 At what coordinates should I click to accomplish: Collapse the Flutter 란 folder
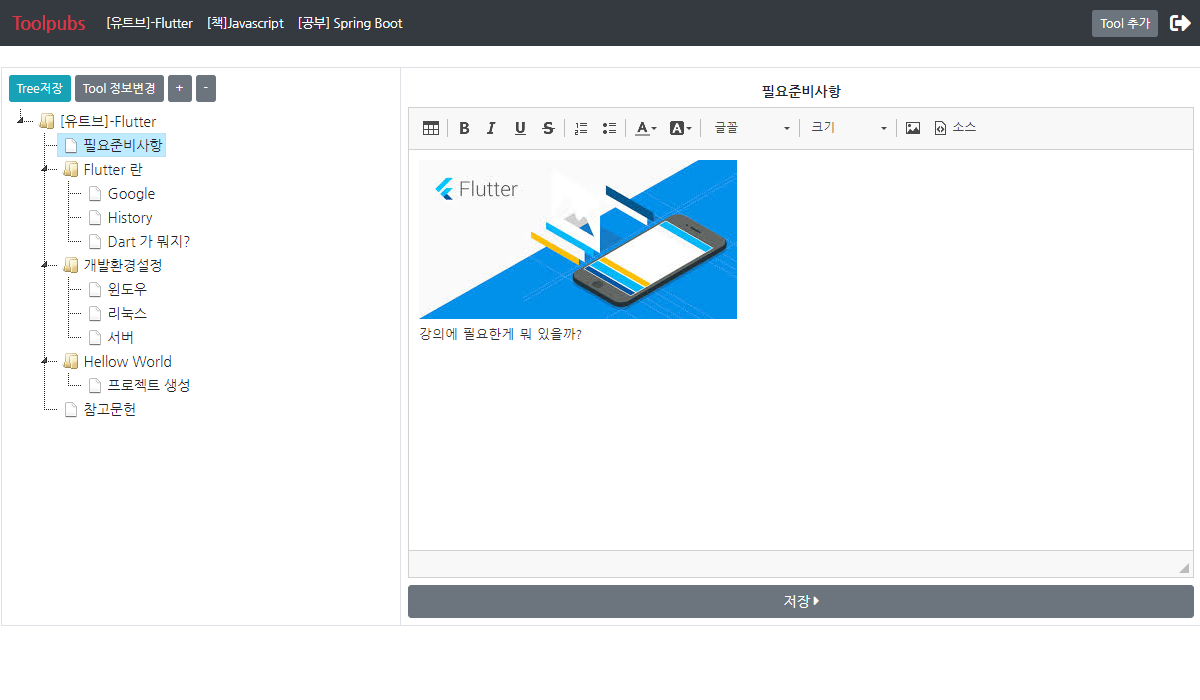coord(45,170)
